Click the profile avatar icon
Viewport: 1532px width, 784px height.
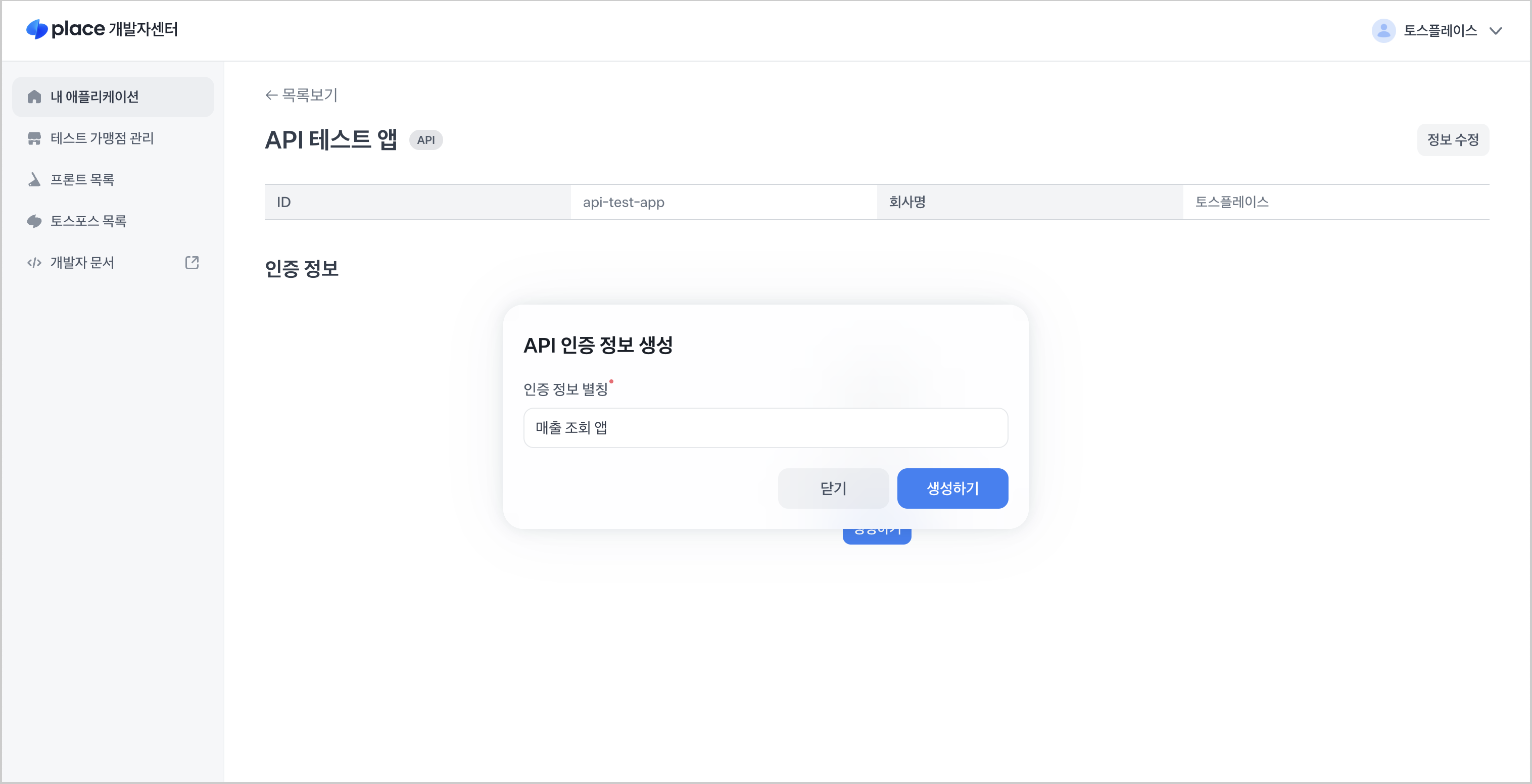click(x=1383, y=30)
